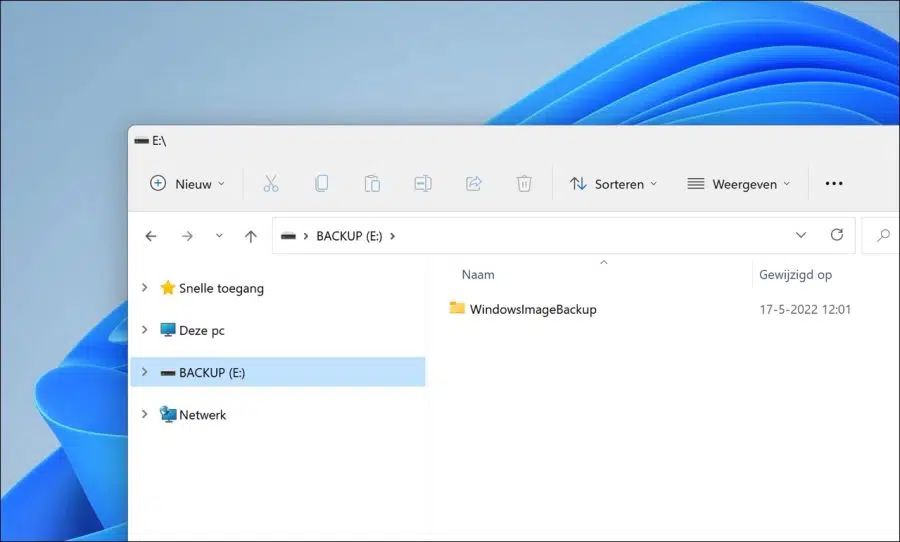
Task: Expand Netwerk in navigation pane
Action: [145, 414]
